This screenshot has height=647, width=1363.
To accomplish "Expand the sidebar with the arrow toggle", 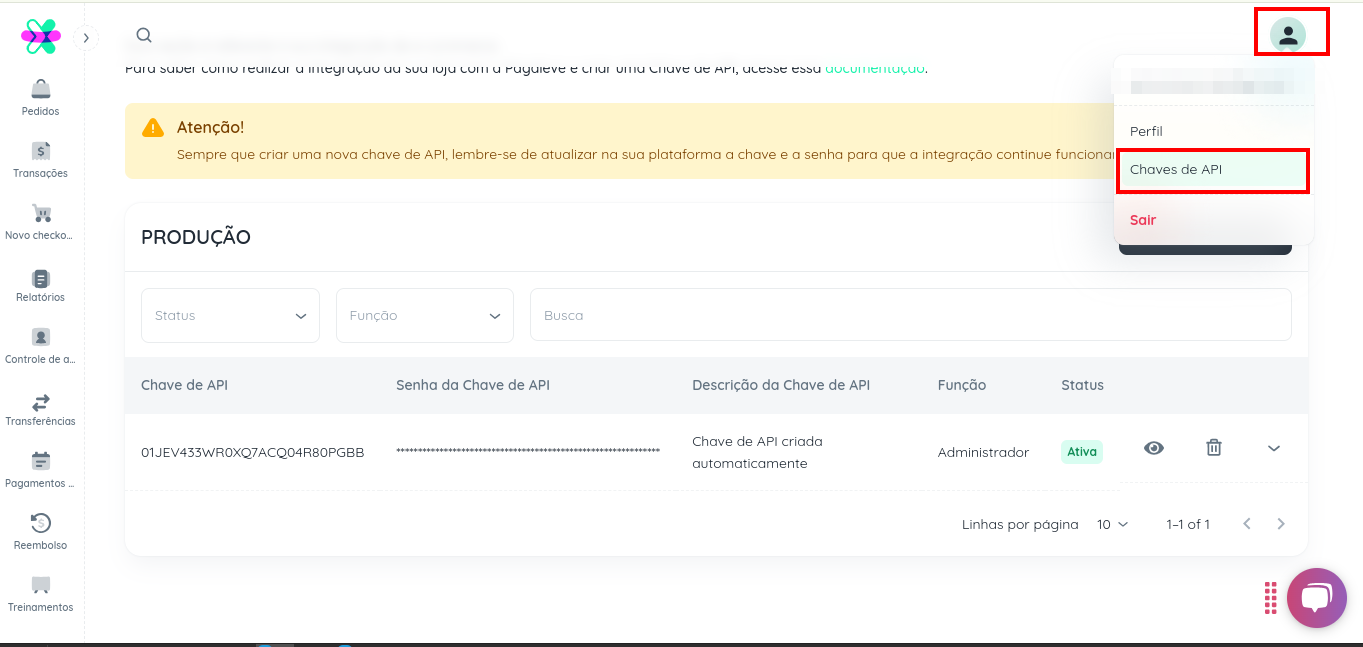I will point(86,38).
